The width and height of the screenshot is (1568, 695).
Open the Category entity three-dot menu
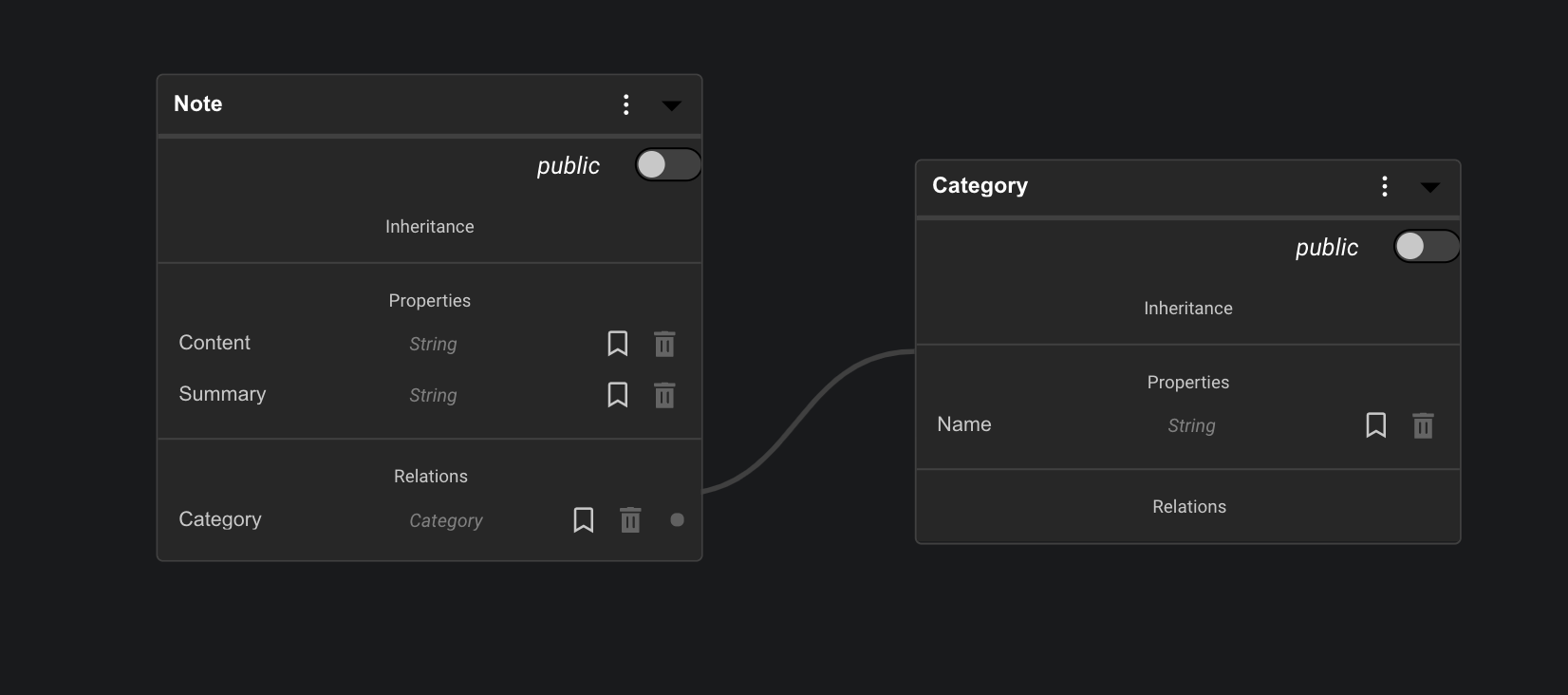[x=1384, y=186]
